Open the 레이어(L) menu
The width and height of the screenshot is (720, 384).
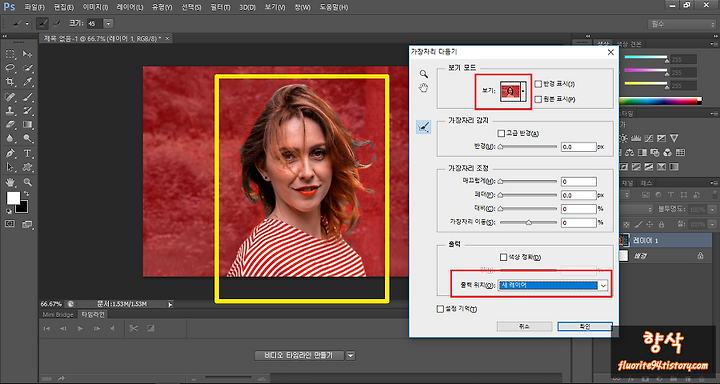(129, 7)
